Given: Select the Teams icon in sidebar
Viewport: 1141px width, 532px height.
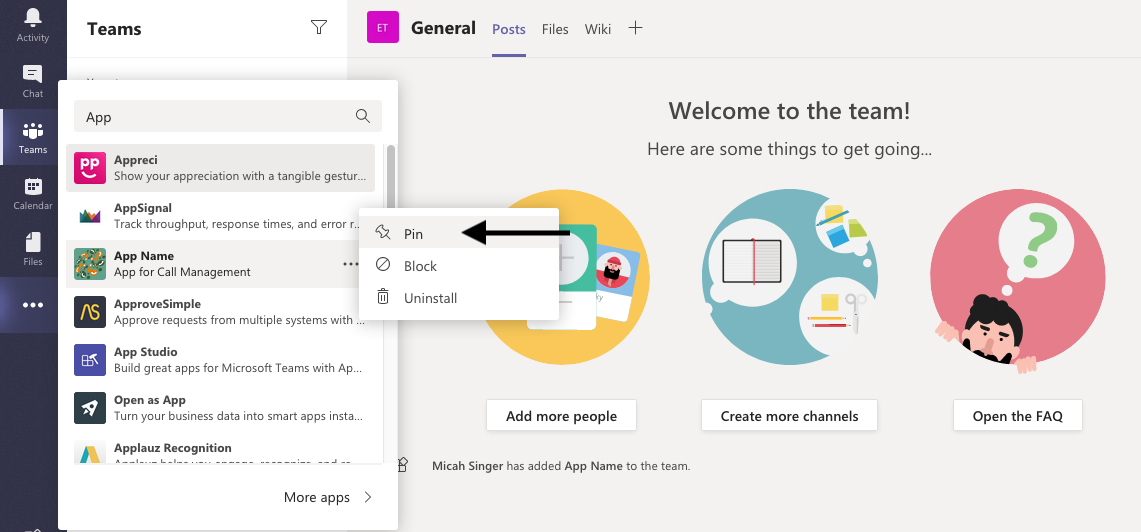Looking at the screenshot, I should (33, 131).
